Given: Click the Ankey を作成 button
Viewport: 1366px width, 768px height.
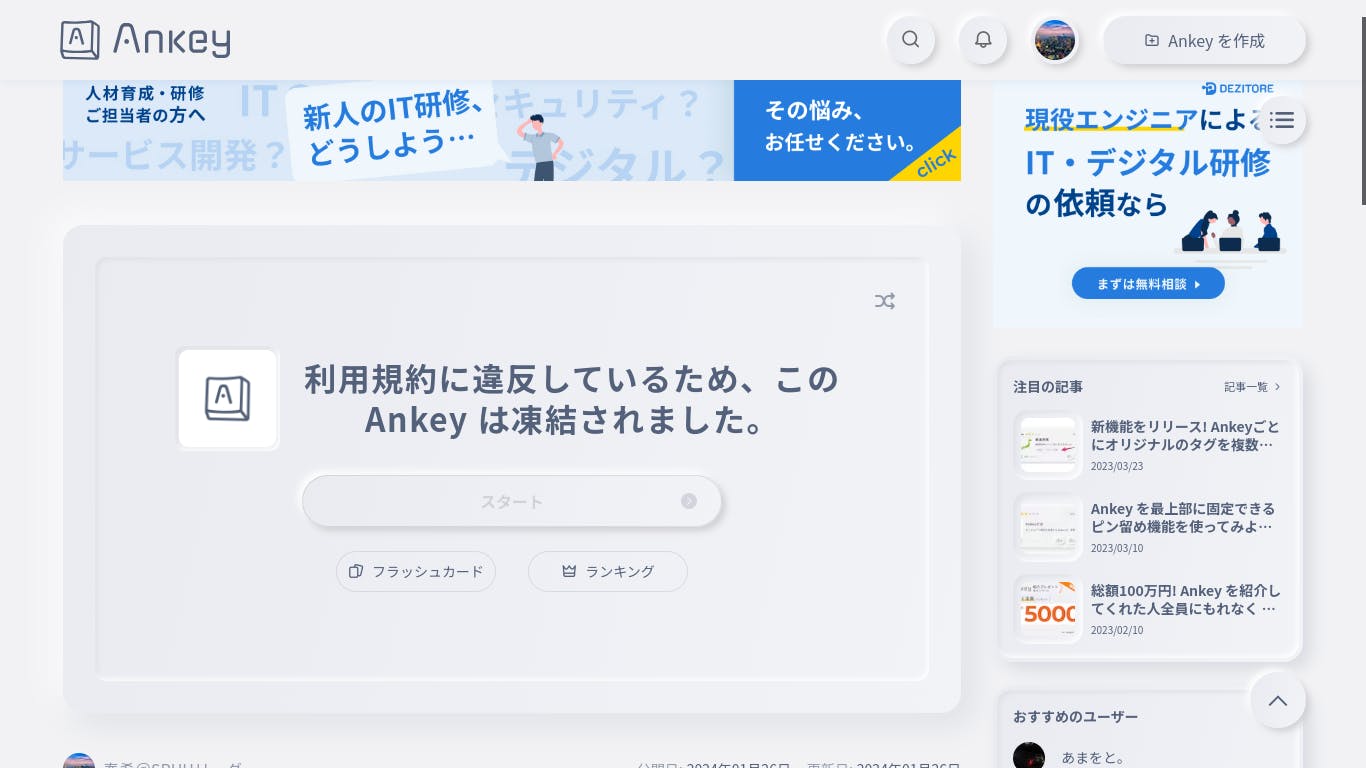Looking at the screenshot, I should click(x=1204, y=40).
